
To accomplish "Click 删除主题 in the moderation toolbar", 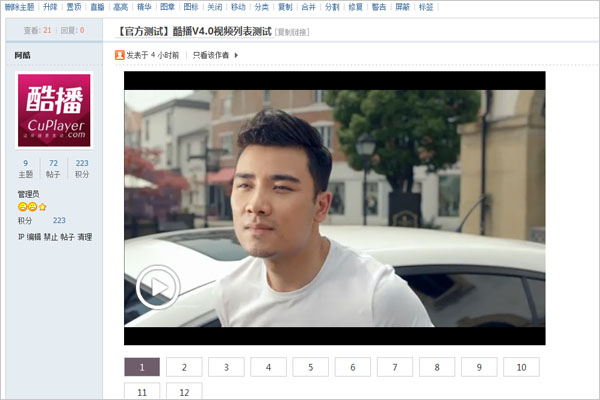I will tap(19, 6).
